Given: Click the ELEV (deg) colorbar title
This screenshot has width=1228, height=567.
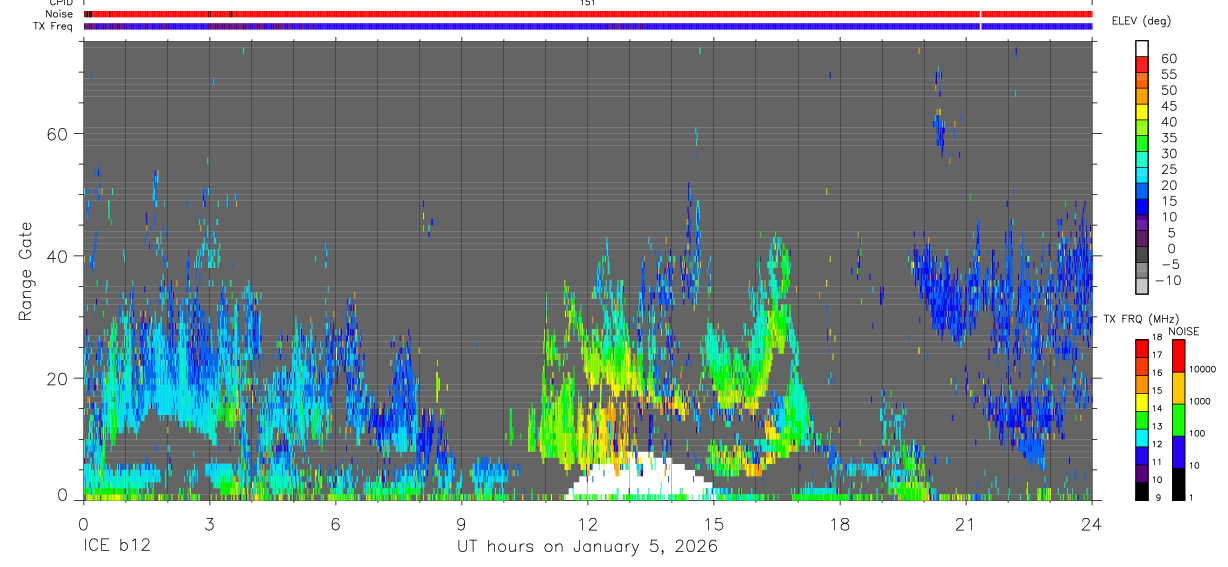Looking at the screenshot, I should (1141, 21).
